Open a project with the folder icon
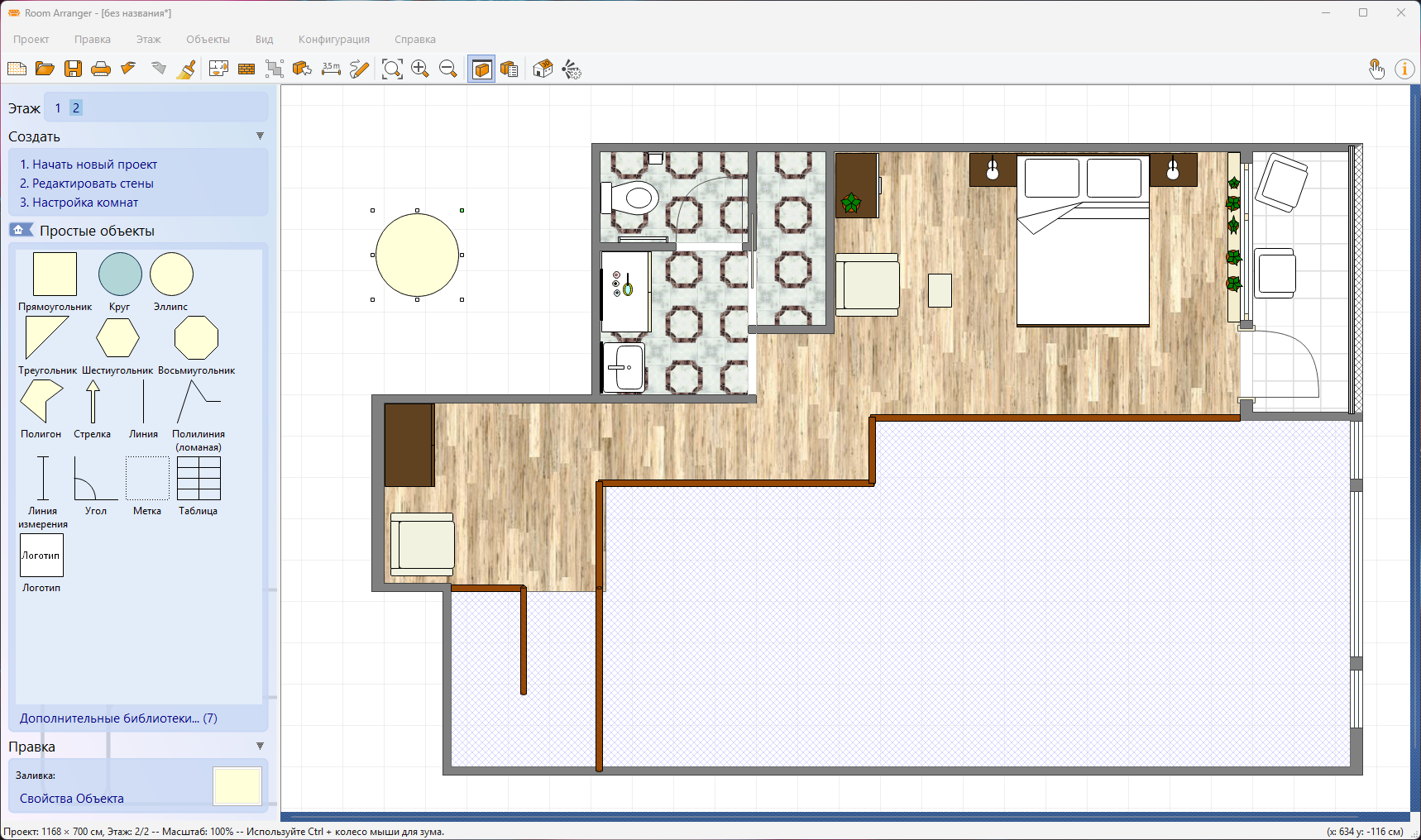Screen dimensions: 1421x840 coord(45,69)
